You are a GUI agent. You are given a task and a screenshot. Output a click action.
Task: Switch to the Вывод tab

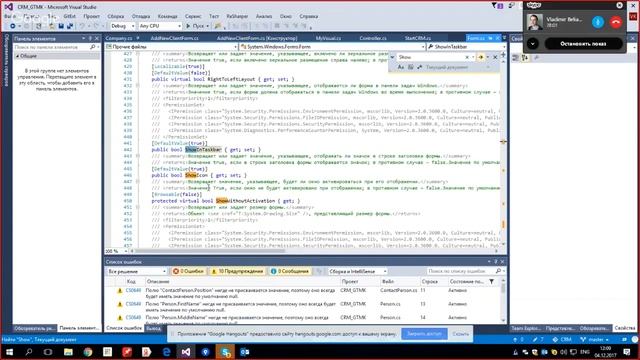[x=153, y=328]
